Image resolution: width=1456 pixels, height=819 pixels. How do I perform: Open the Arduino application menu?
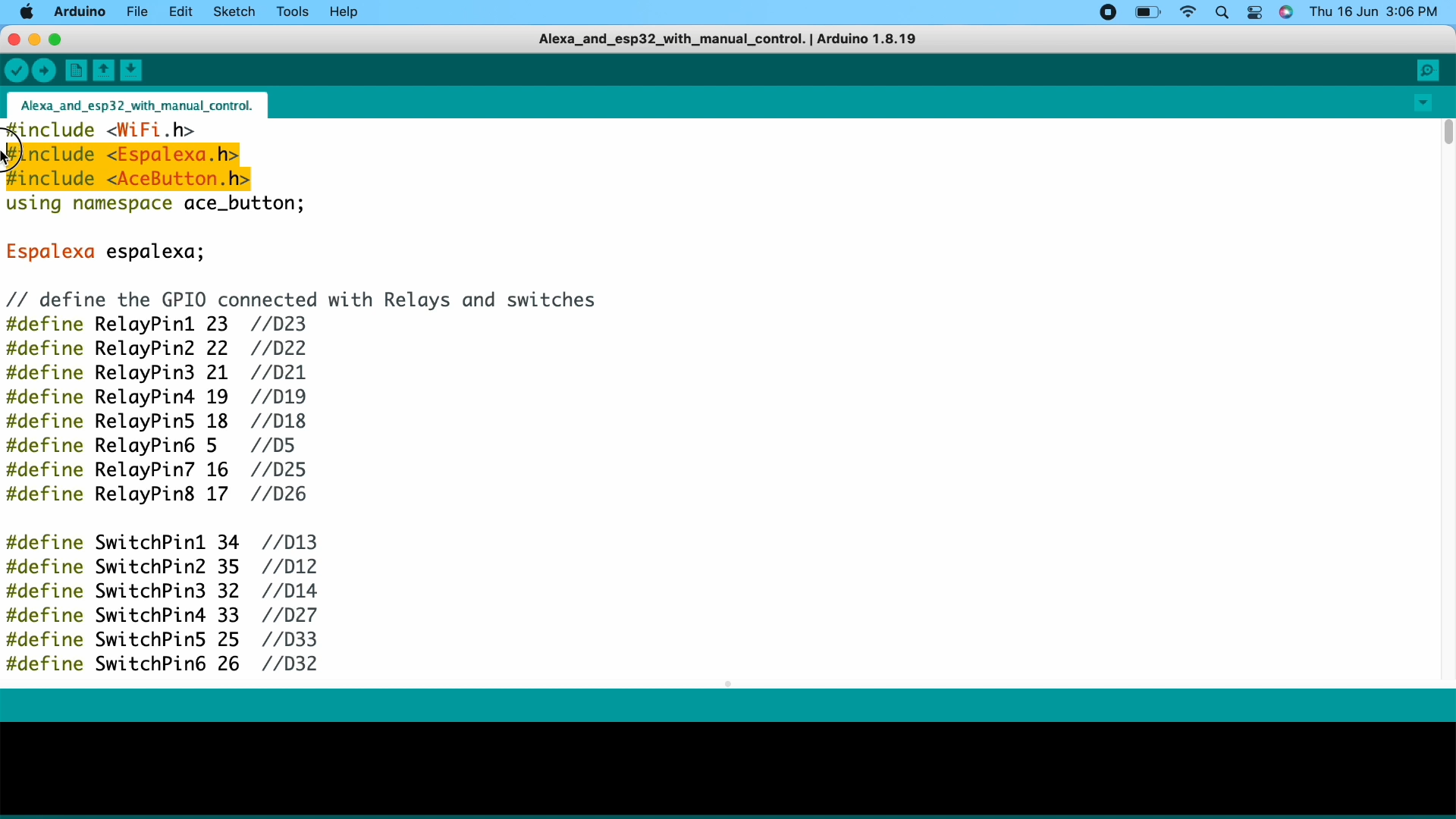(x=80, y=12)
